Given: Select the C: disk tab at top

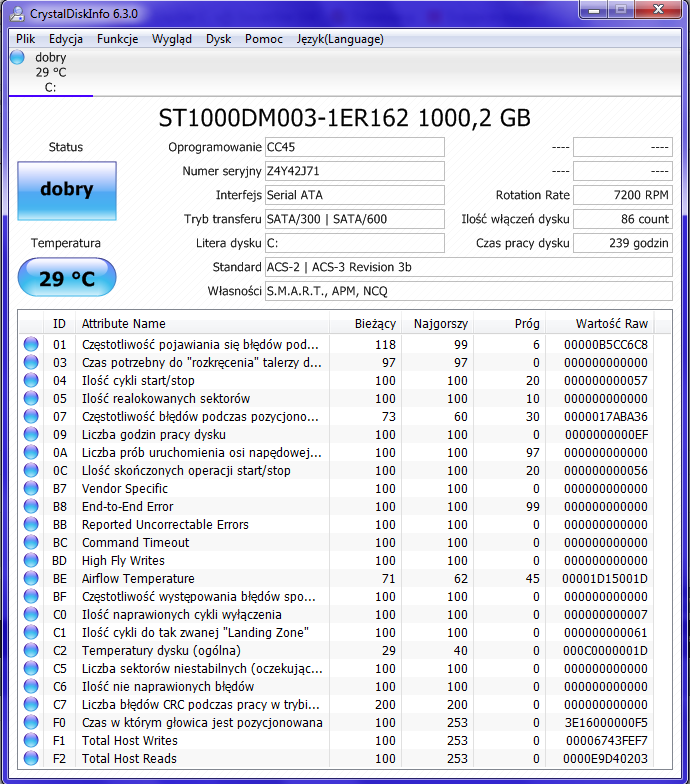Looking at the screenshot, I should pyautogui.click(x=50, y=72).
